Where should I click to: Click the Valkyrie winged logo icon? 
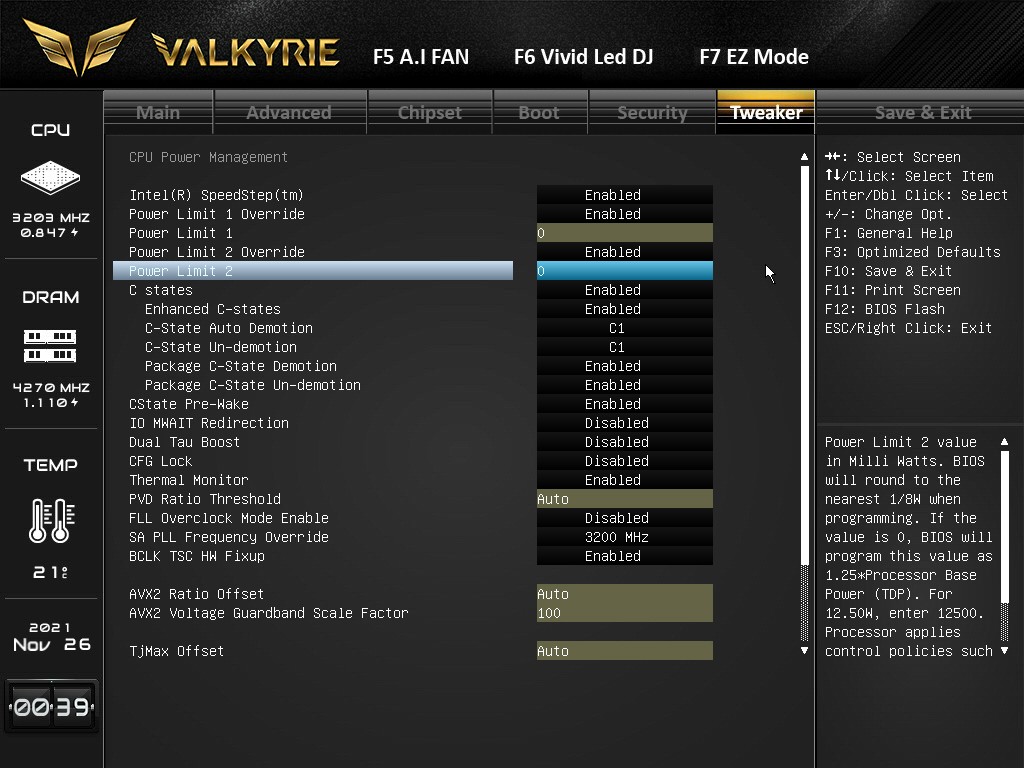coord(79,46)
